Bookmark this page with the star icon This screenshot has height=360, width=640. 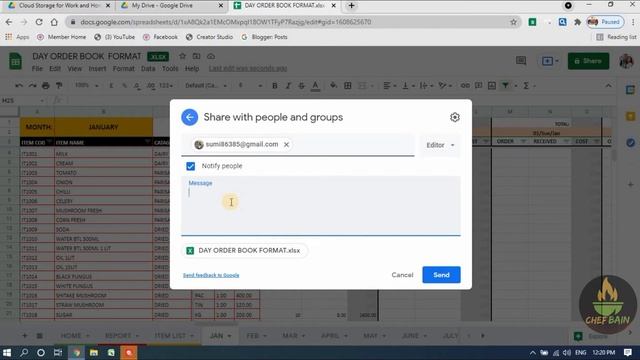513,22
